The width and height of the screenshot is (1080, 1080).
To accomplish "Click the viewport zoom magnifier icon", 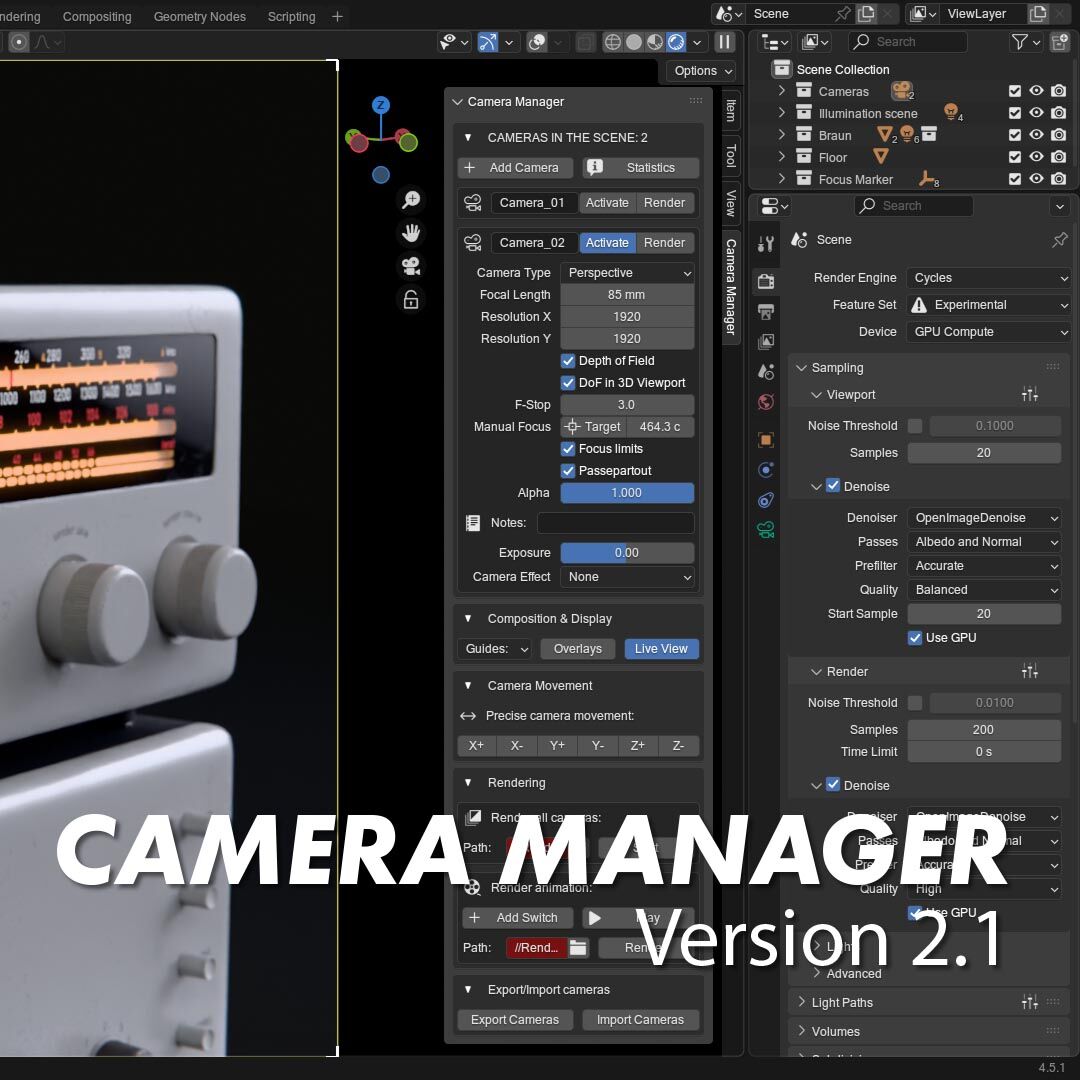I will pyautogui.click(x=410, y=200).
